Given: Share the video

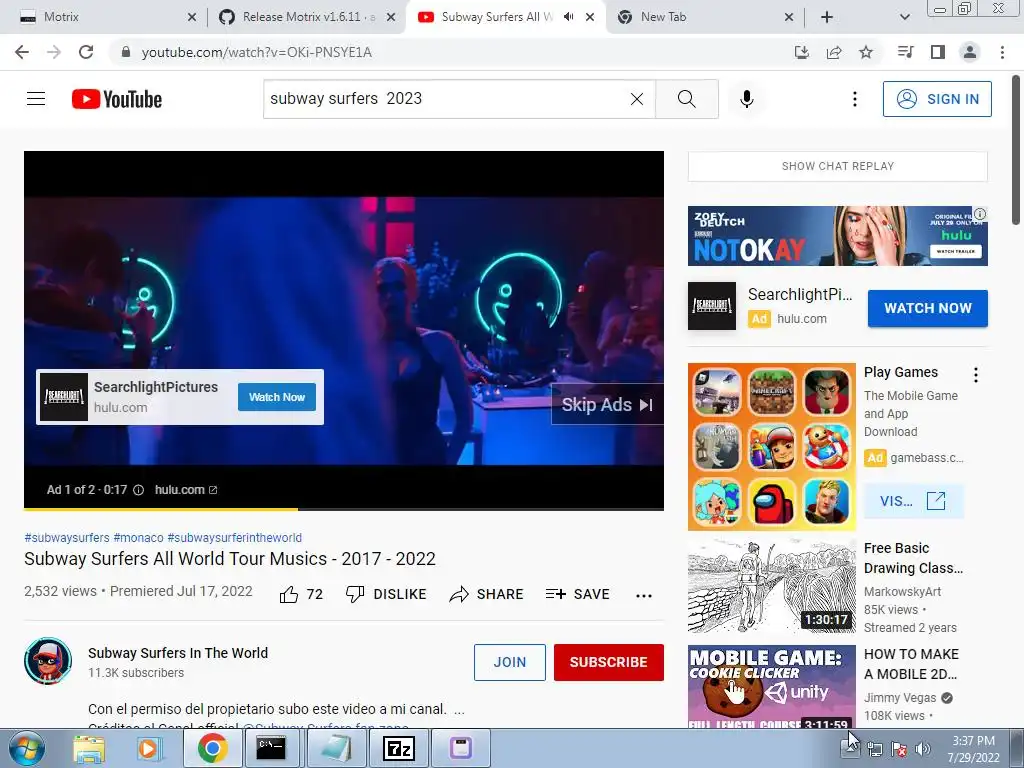Looking at the screenshot, I should pyautogui.click(x=487, y=594).
